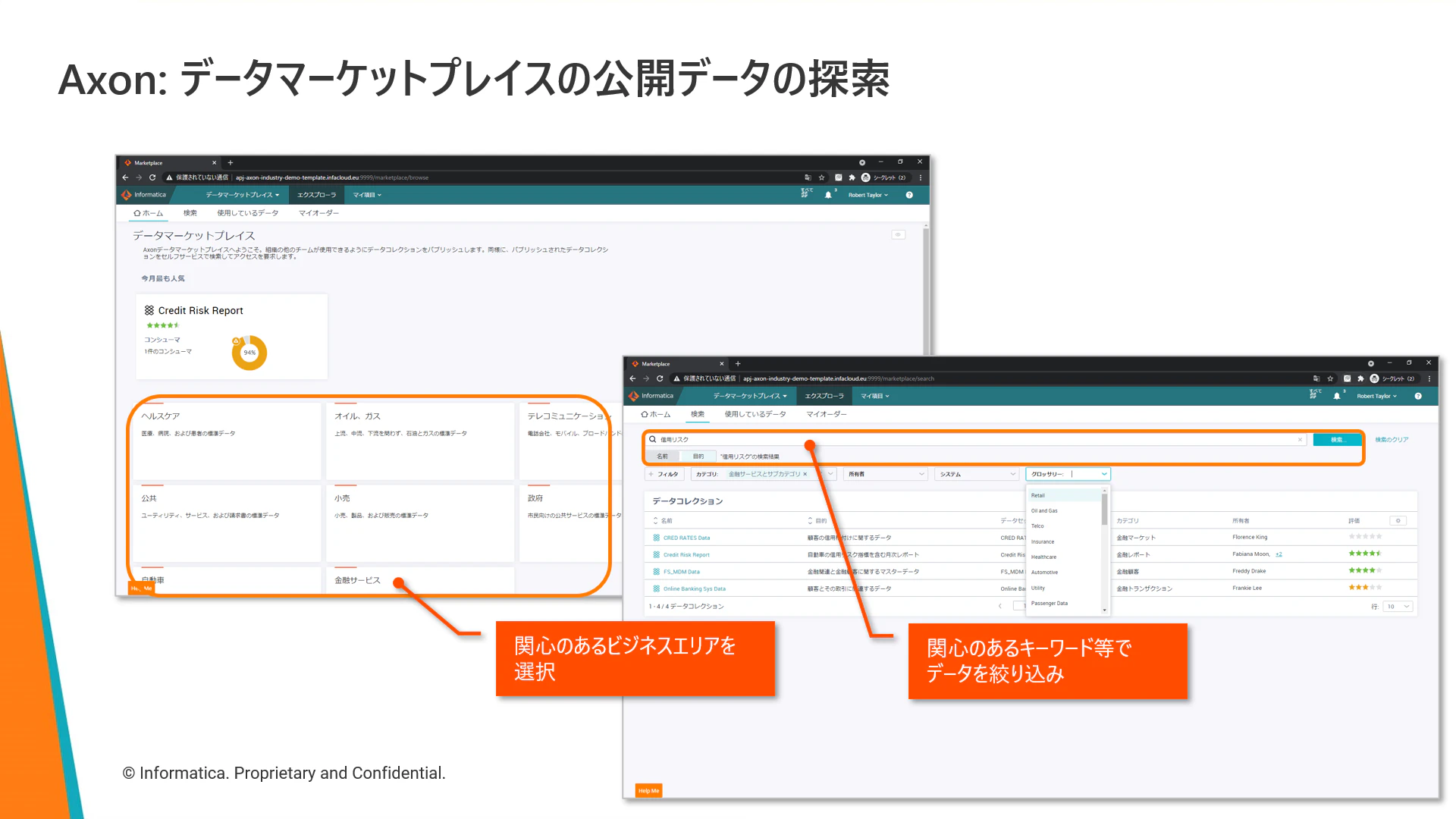1456x819 pixels.
Task: Expand the データマーケットプレイス menu in the browse window
Action: pyautogui.click(x=243, y=195)
